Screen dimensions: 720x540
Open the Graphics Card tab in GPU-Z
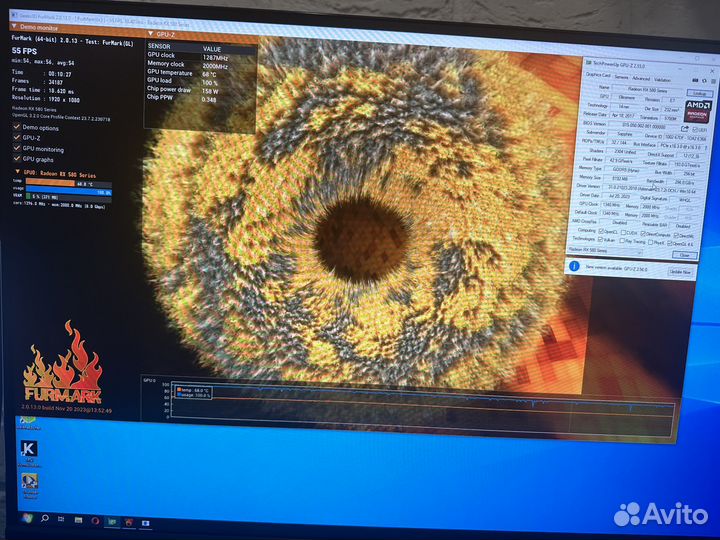point(598,75)
